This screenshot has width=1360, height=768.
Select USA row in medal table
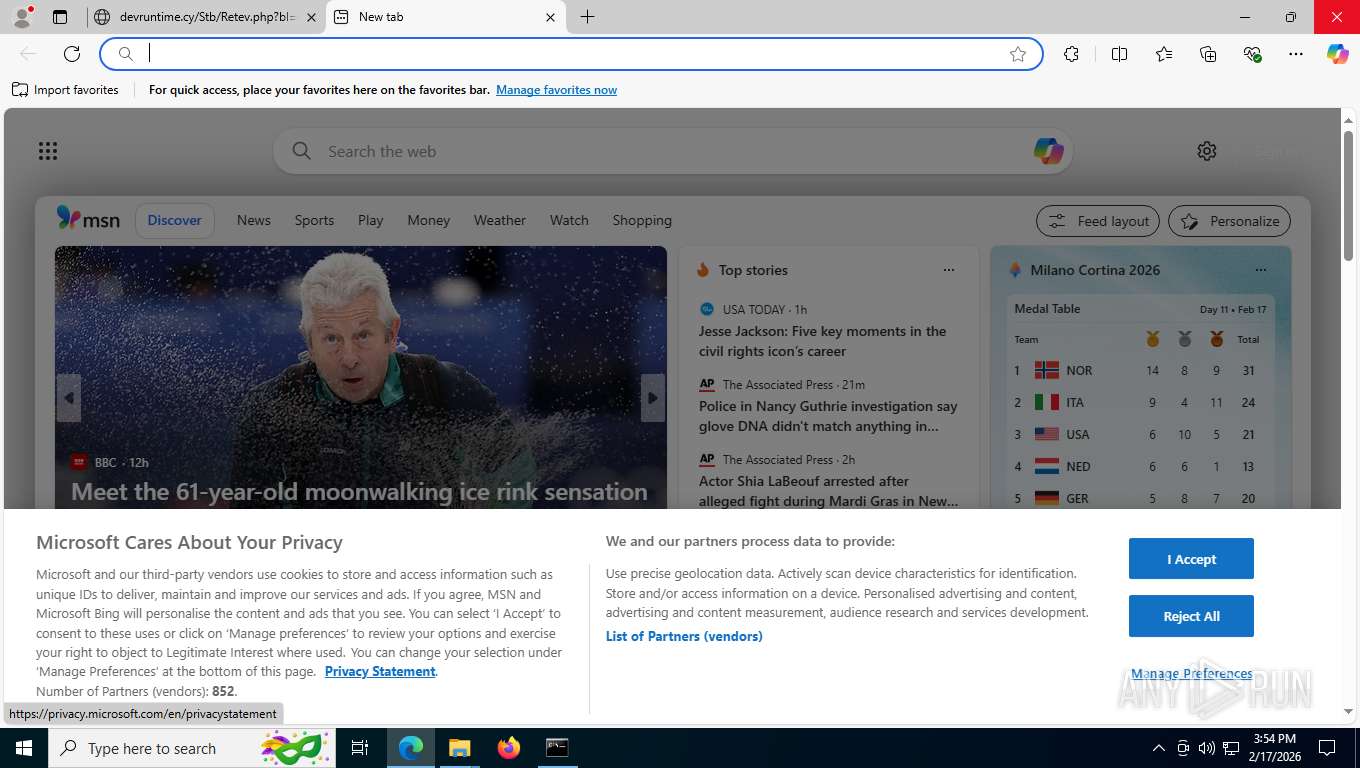pyautogui.click(x=1139, y=434)
